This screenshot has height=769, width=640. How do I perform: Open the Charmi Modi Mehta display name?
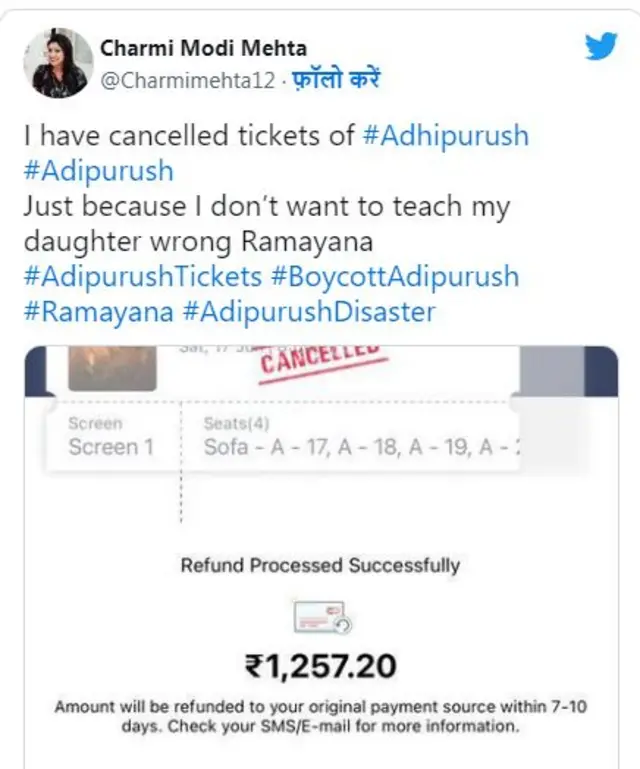[x=204, y=48]
